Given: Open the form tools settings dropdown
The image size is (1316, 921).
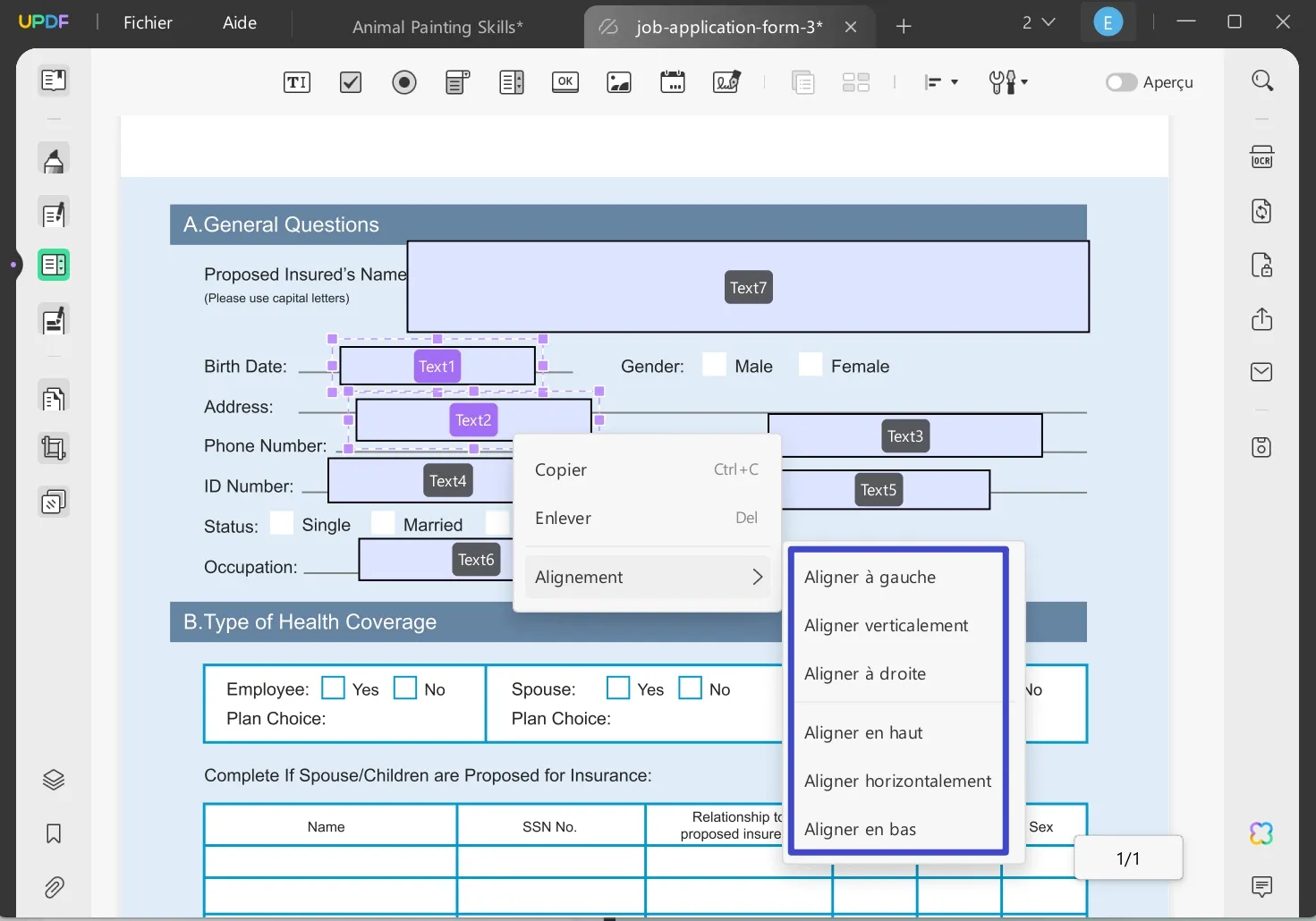Looking at the screenshot, I should point(1008,82).
